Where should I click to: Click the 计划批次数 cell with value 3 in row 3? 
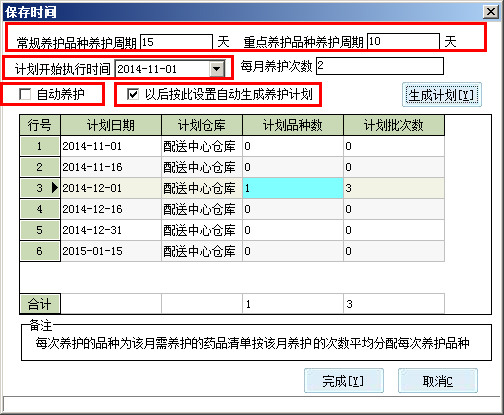click(x=394, y=188)
